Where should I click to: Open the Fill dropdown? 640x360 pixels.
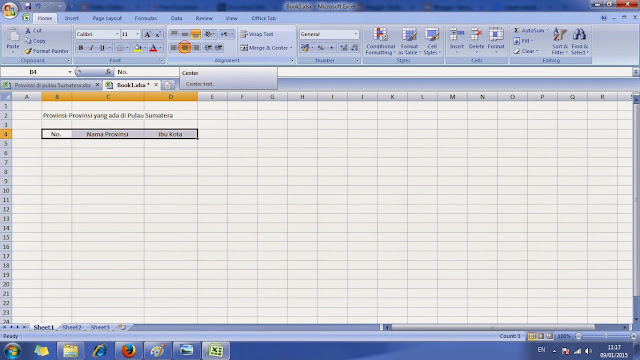point(523,41)
